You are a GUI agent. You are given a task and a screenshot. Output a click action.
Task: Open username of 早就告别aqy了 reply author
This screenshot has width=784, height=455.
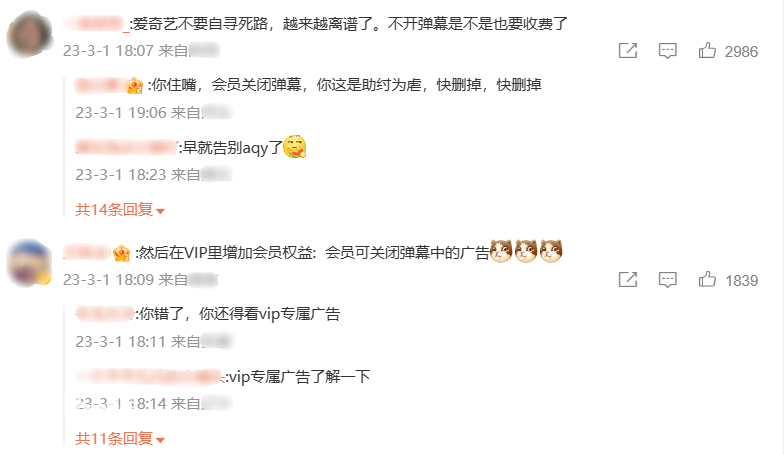126,148
